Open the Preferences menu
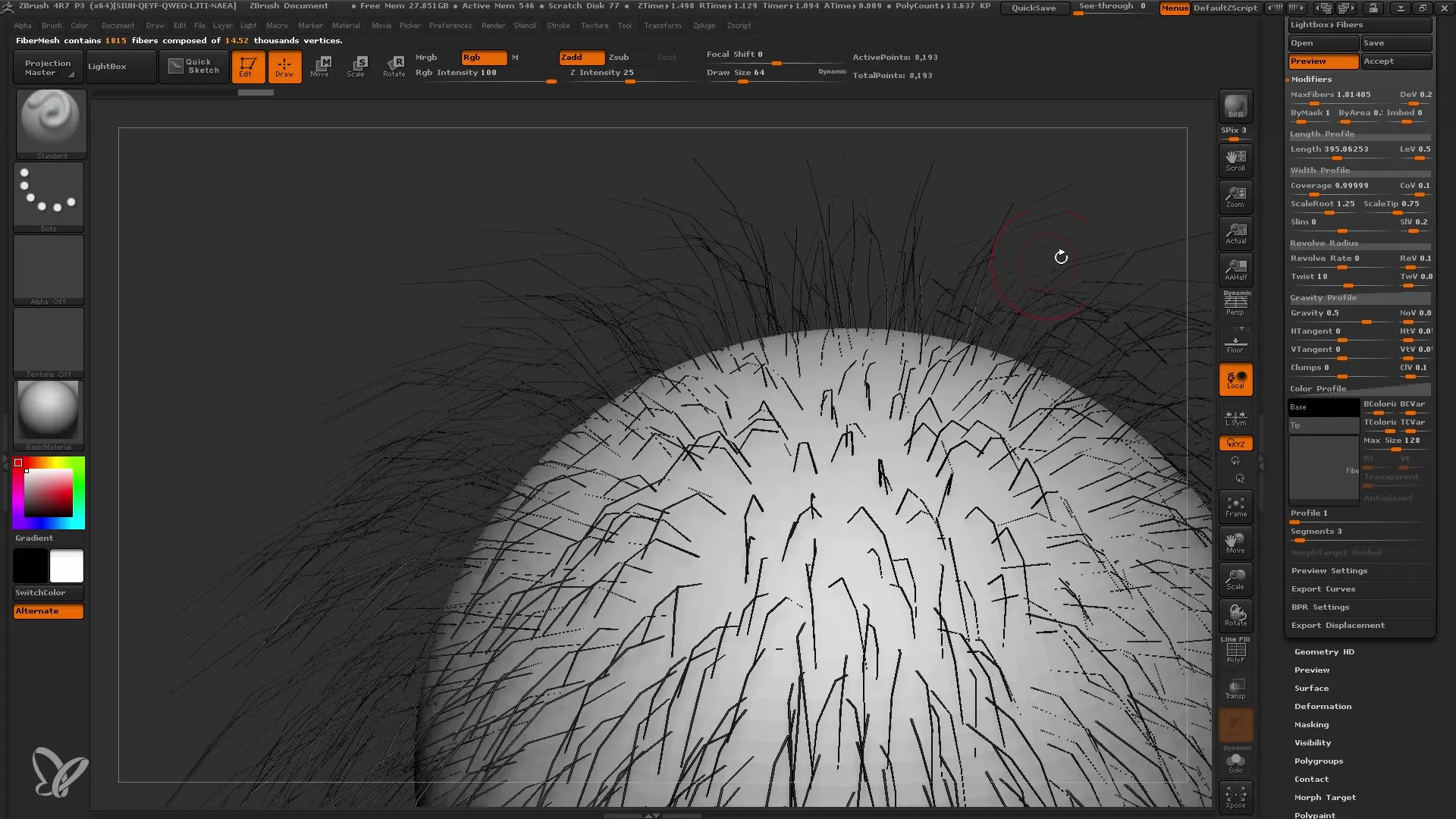The width and height of the screenshot is (1456, 819). (x=450, y=26)
